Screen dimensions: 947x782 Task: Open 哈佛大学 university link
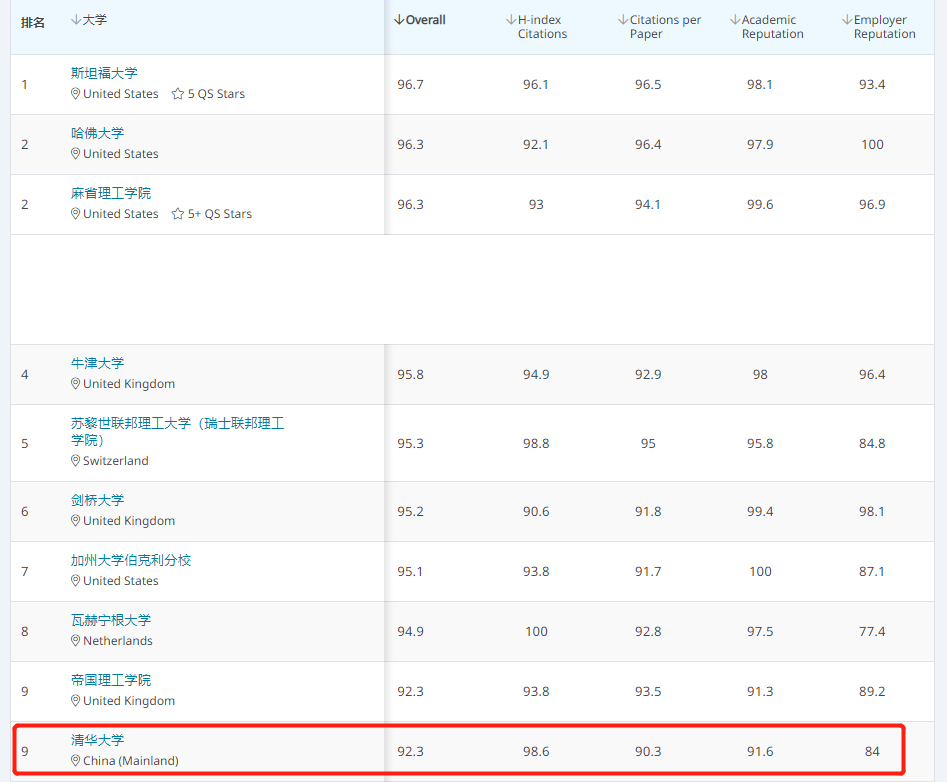97,133
